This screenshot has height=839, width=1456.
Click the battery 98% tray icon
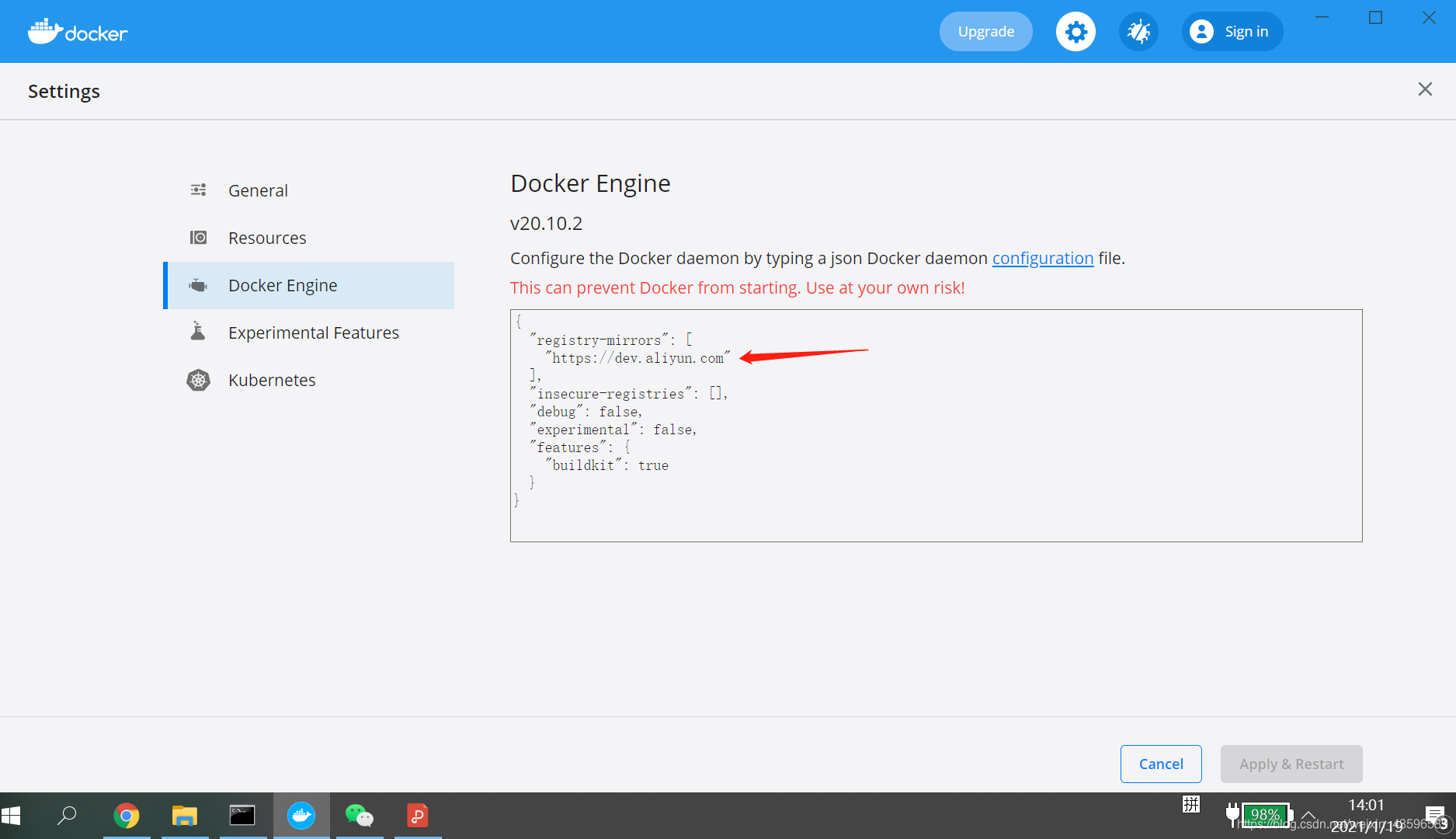pyautogui.click(x=1259, y=815)
